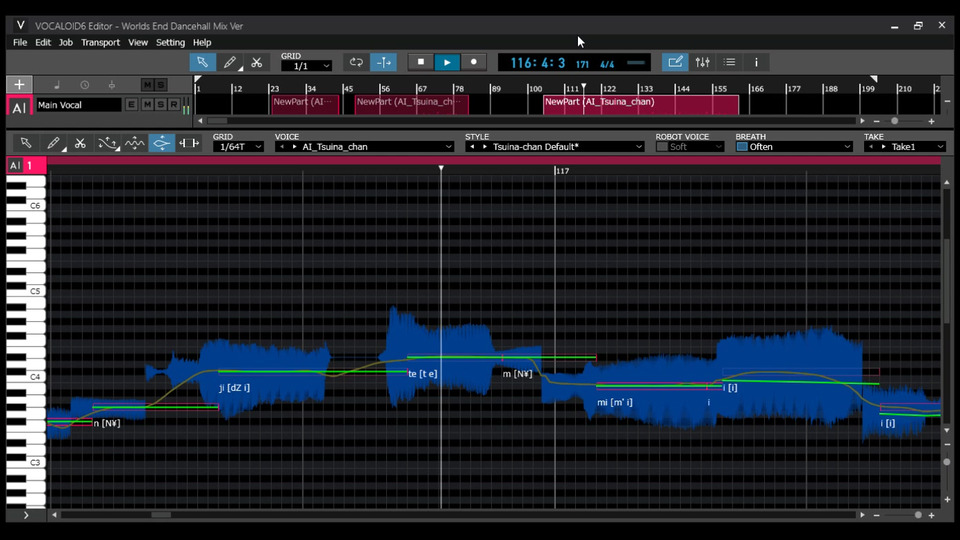Viewport: 960px width, 540px height.
Task: Open track GRID 1/1 dropdown
Action: pos(306,66)
